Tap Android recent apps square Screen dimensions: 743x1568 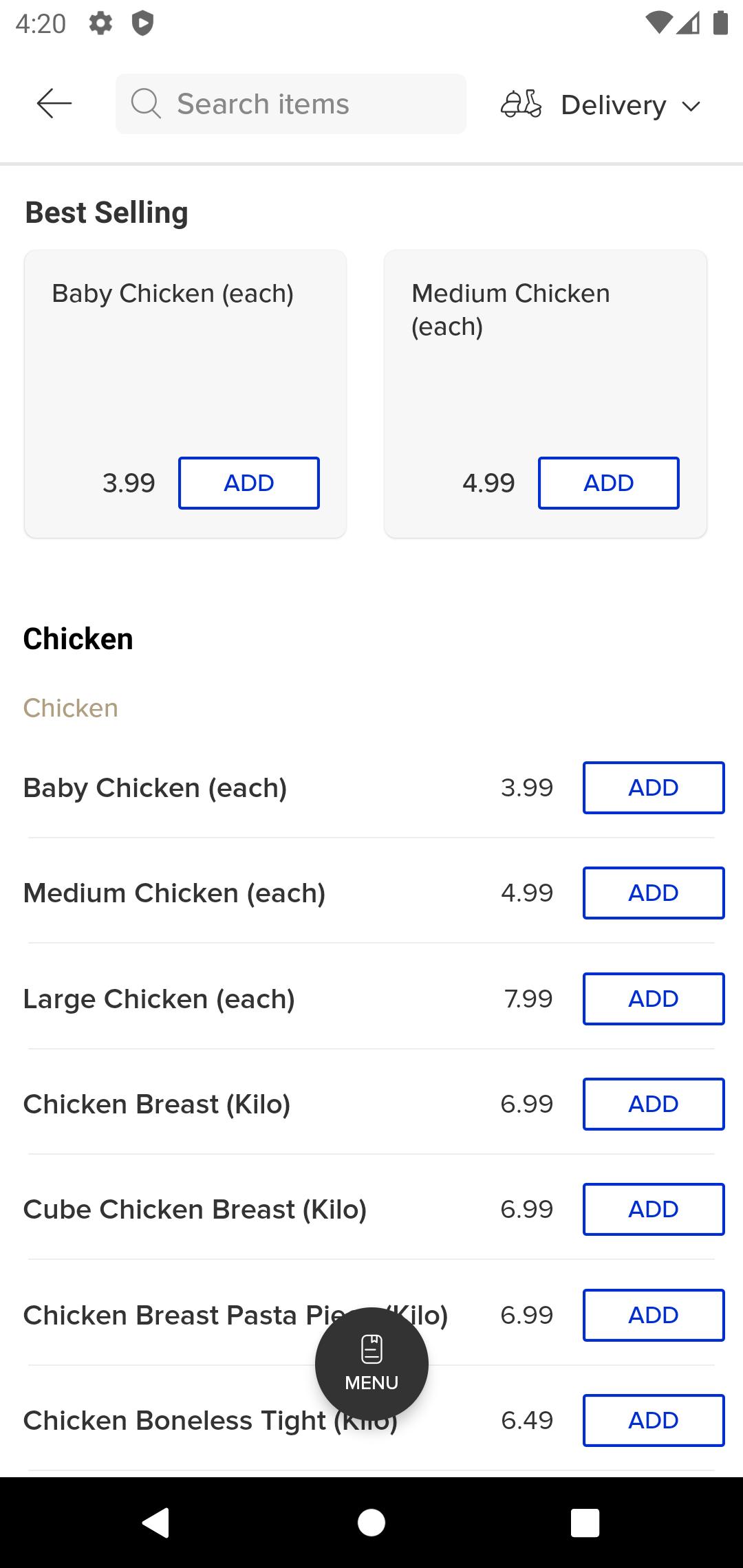(585, 1522)
